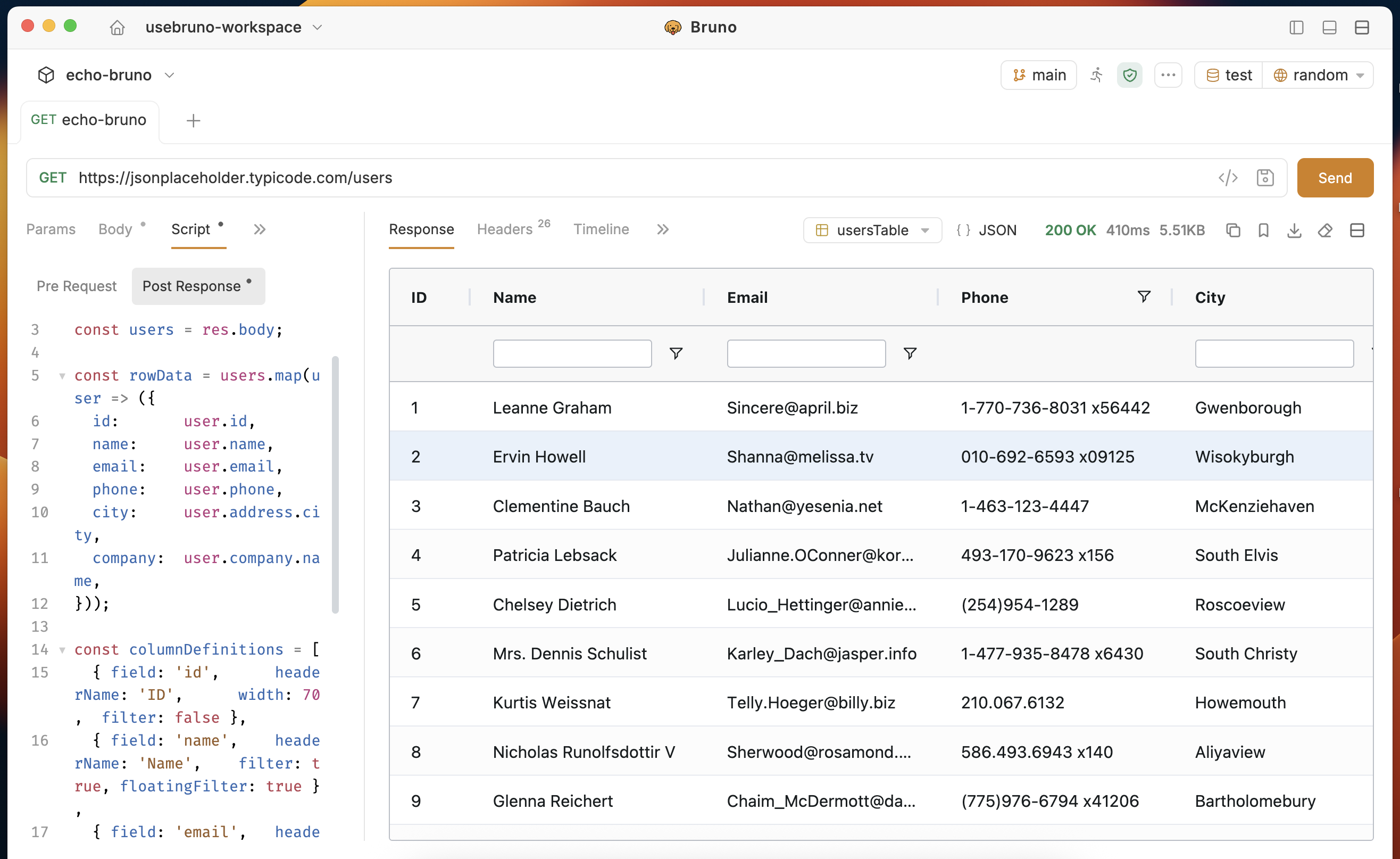Focus the Name filter text box
Image resolution: width=1400 pixels, height=859 pixels.
point(572,353)
